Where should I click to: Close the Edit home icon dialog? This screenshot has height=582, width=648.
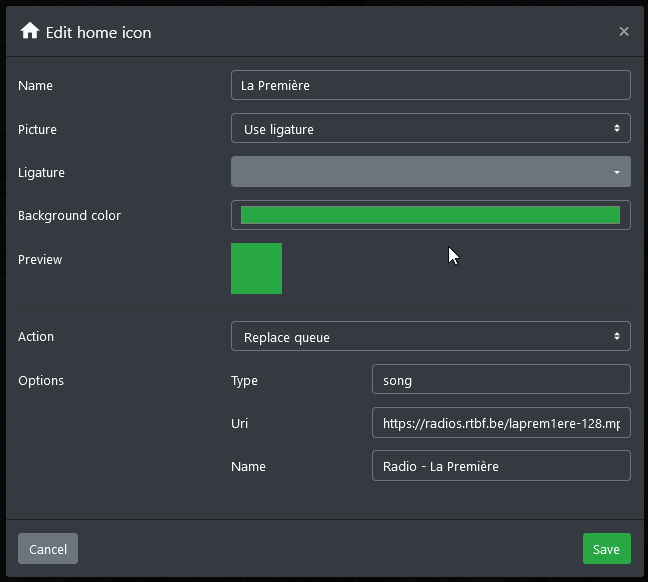click(624, 31)
